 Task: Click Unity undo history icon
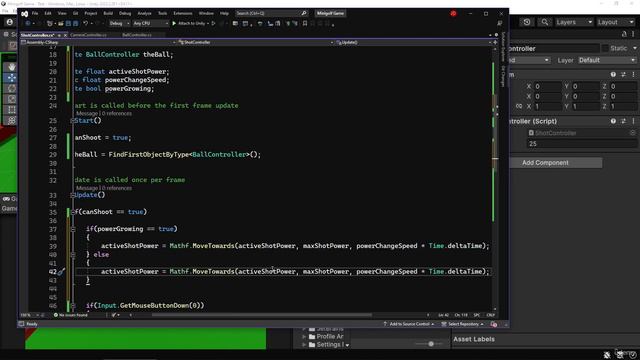527,22
